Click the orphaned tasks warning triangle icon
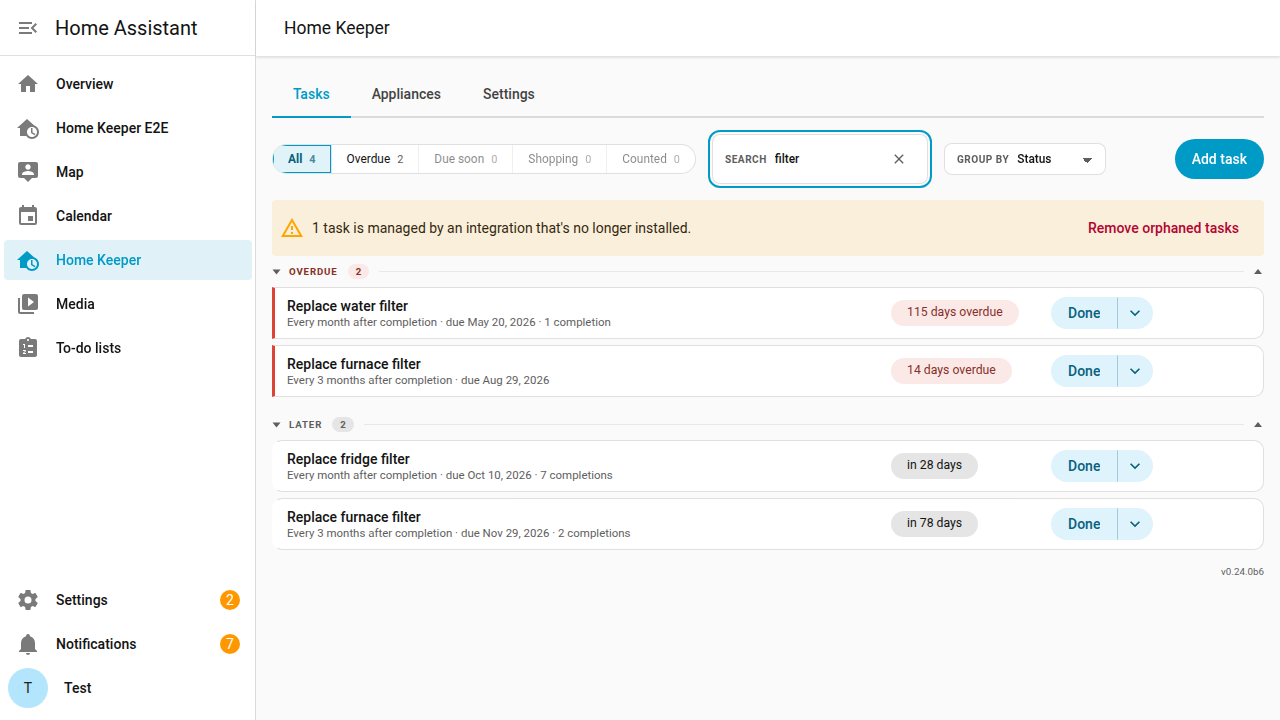 [292, 228]
